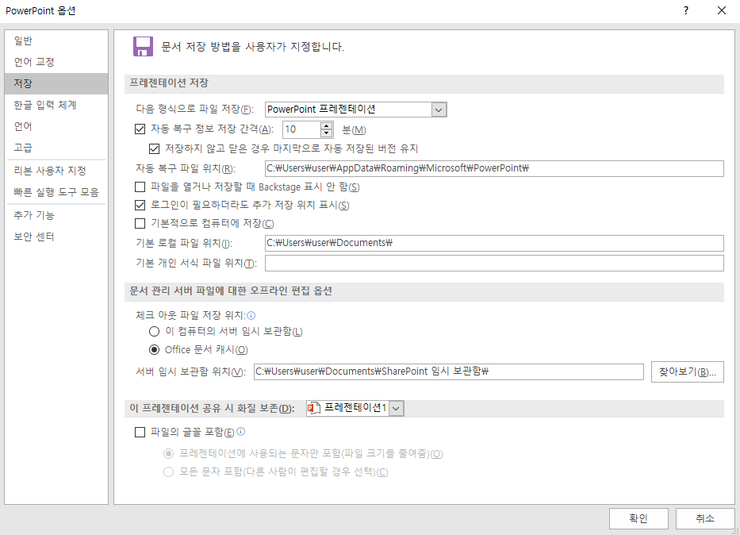This screenshot has width=740, height=535.
Task: Click the 문서 저장 방법을 사용자가 지정합니다 heading
Action: (252, 47)
